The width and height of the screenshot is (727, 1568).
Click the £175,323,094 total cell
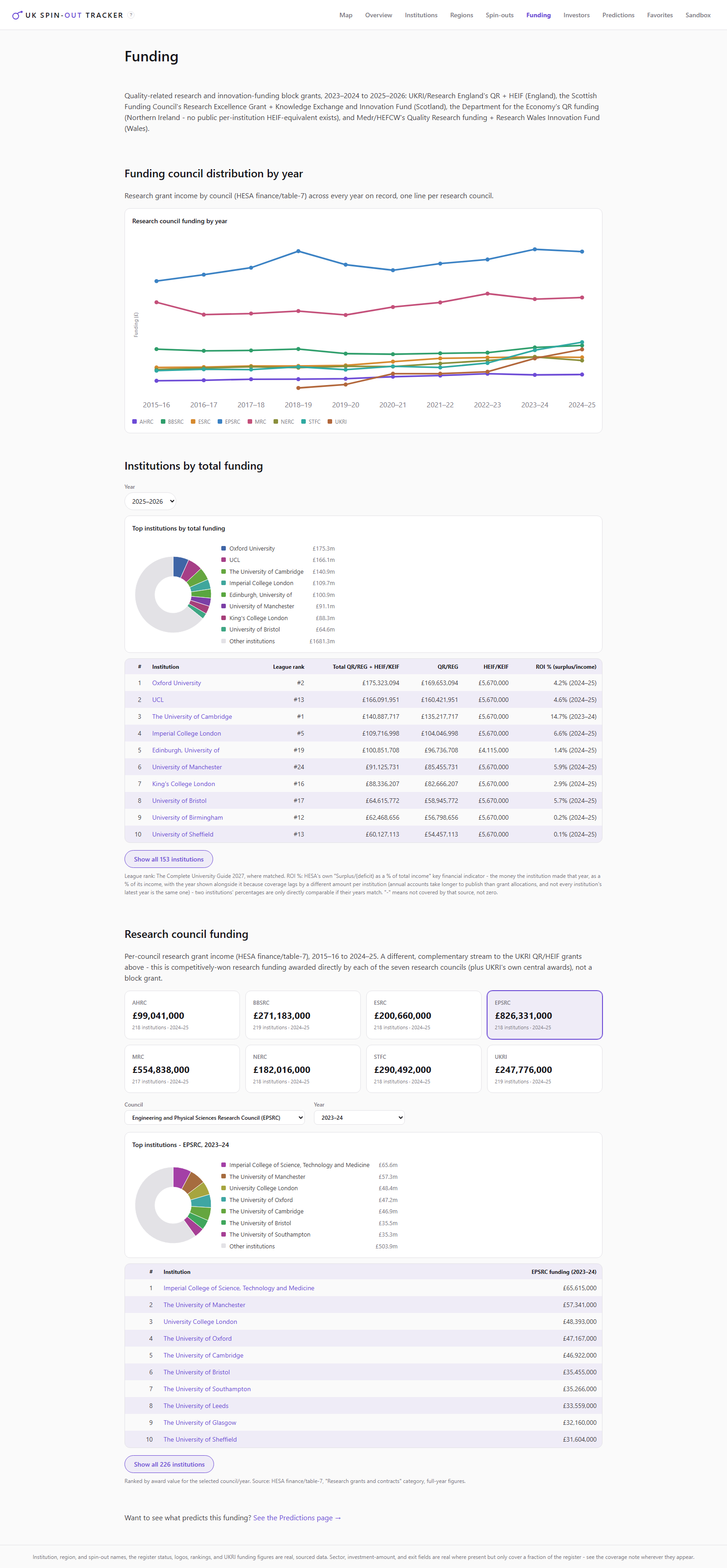point(381,683)
